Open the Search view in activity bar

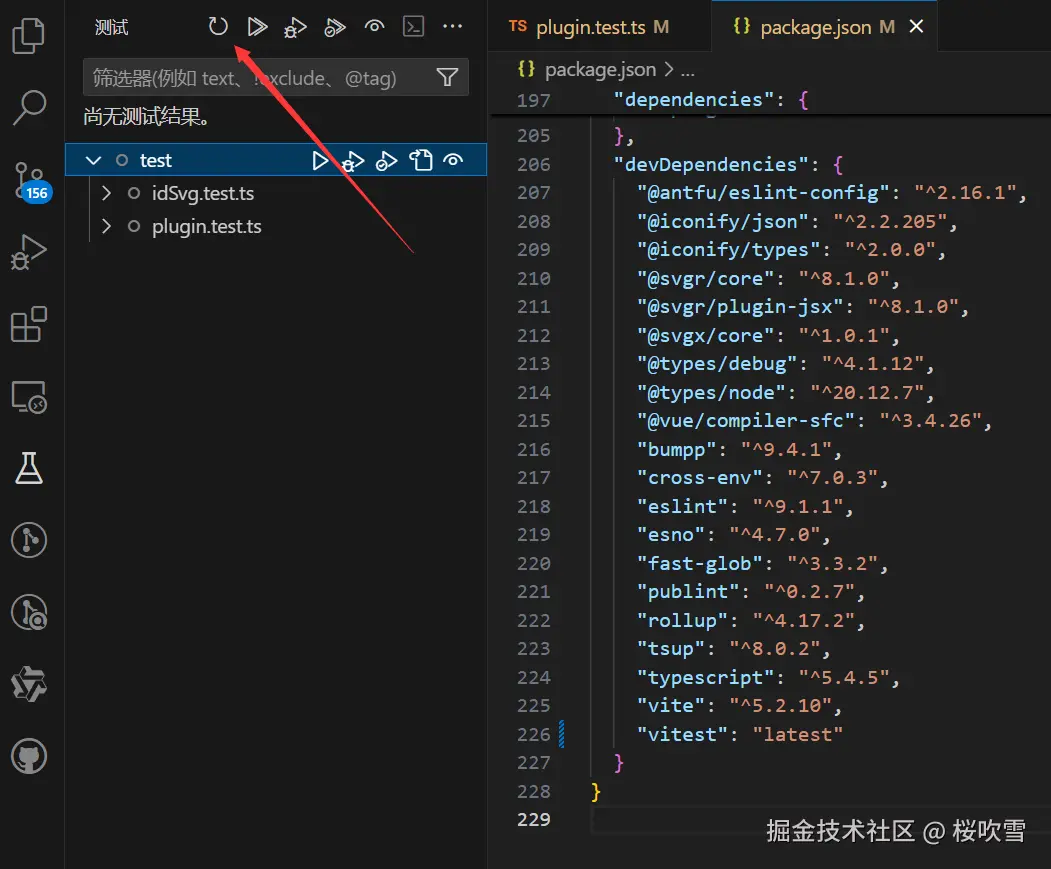pos(29,107)
